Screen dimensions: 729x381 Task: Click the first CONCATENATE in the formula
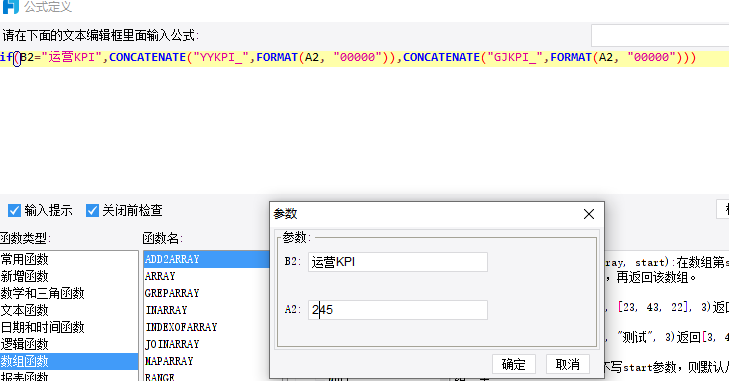[147, 57]
